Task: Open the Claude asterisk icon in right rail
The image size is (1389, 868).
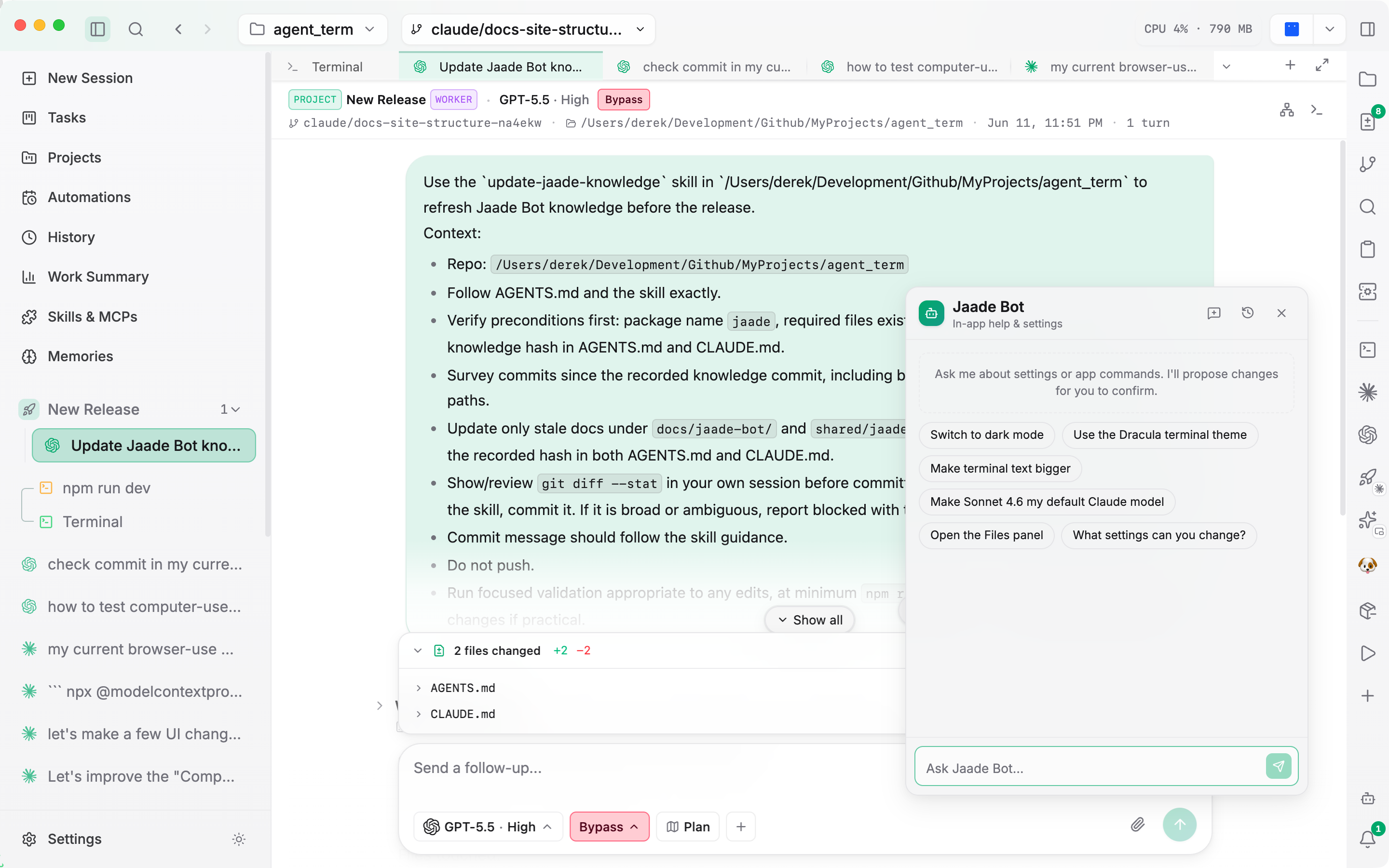Action: pos(1367,392)
